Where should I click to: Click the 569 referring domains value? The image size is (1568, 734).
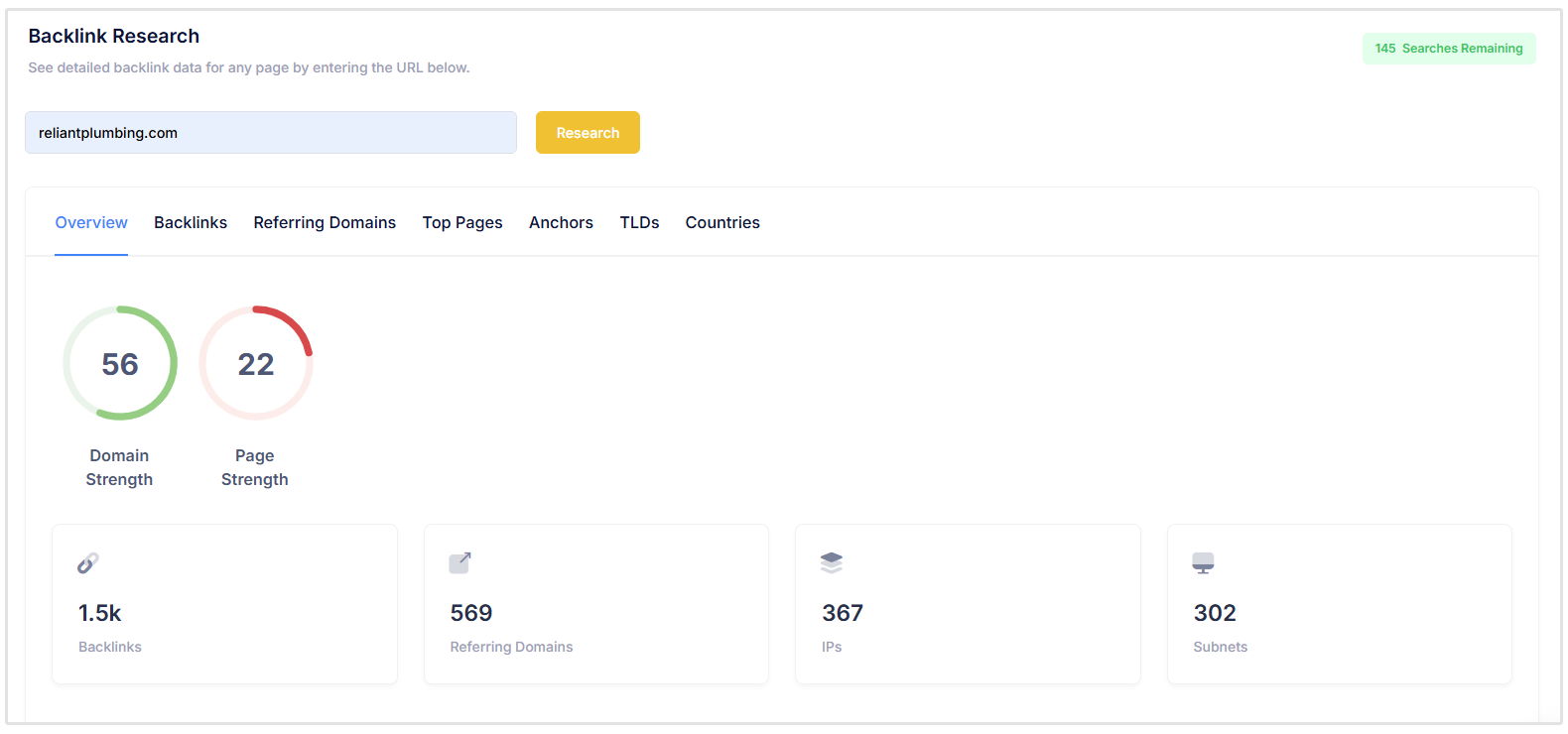tap(471, 613)
